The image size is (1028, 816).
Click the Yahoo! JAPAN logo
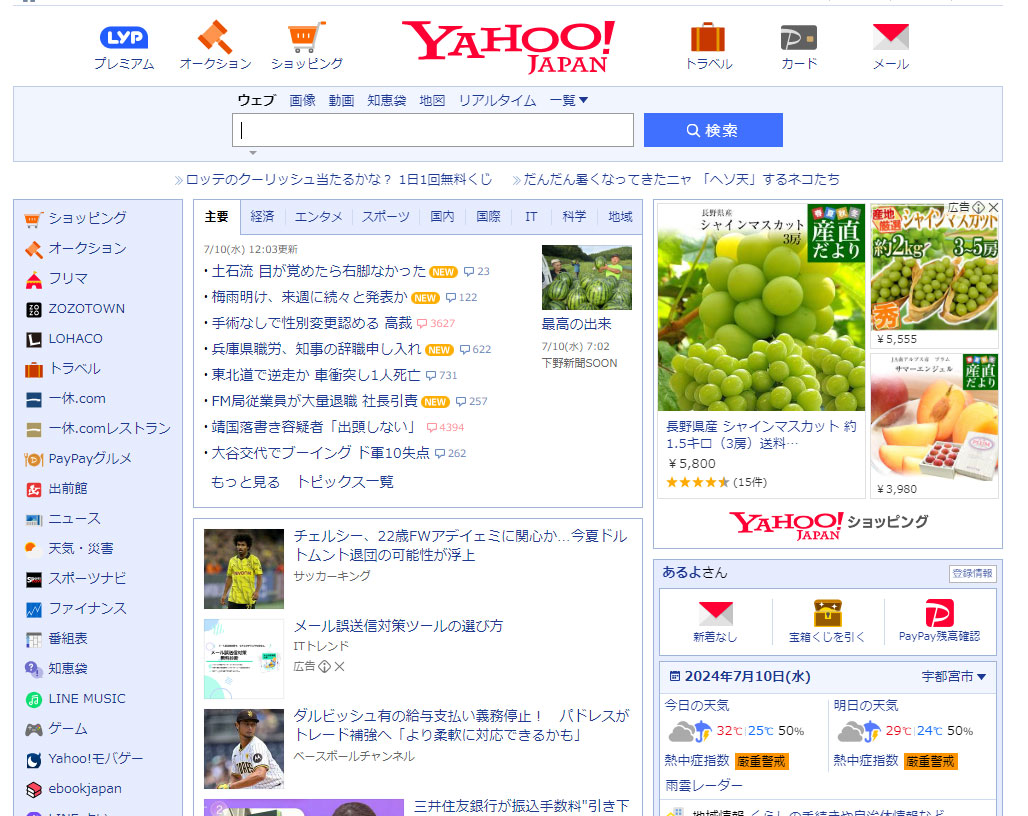click(509, 47)
